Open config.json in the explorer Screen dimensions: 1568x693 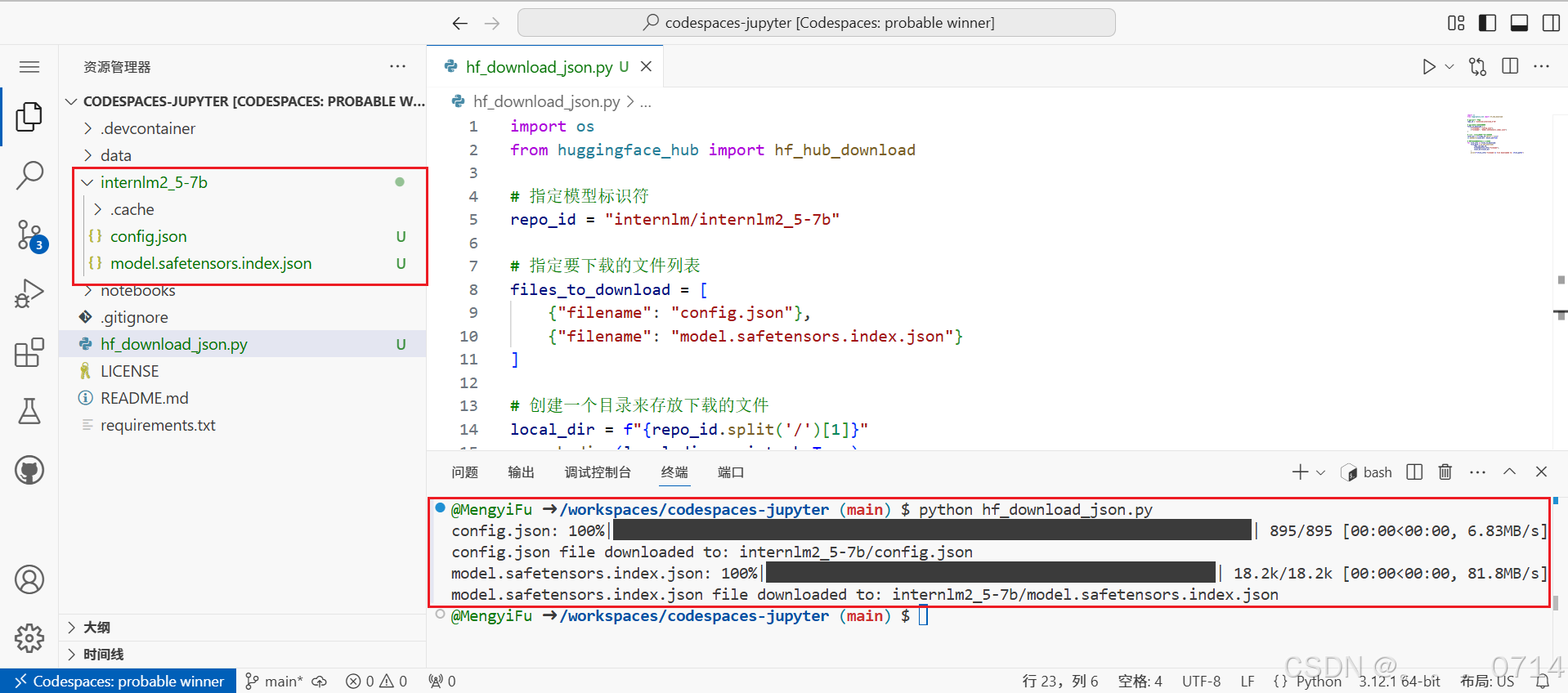(149, 236)
